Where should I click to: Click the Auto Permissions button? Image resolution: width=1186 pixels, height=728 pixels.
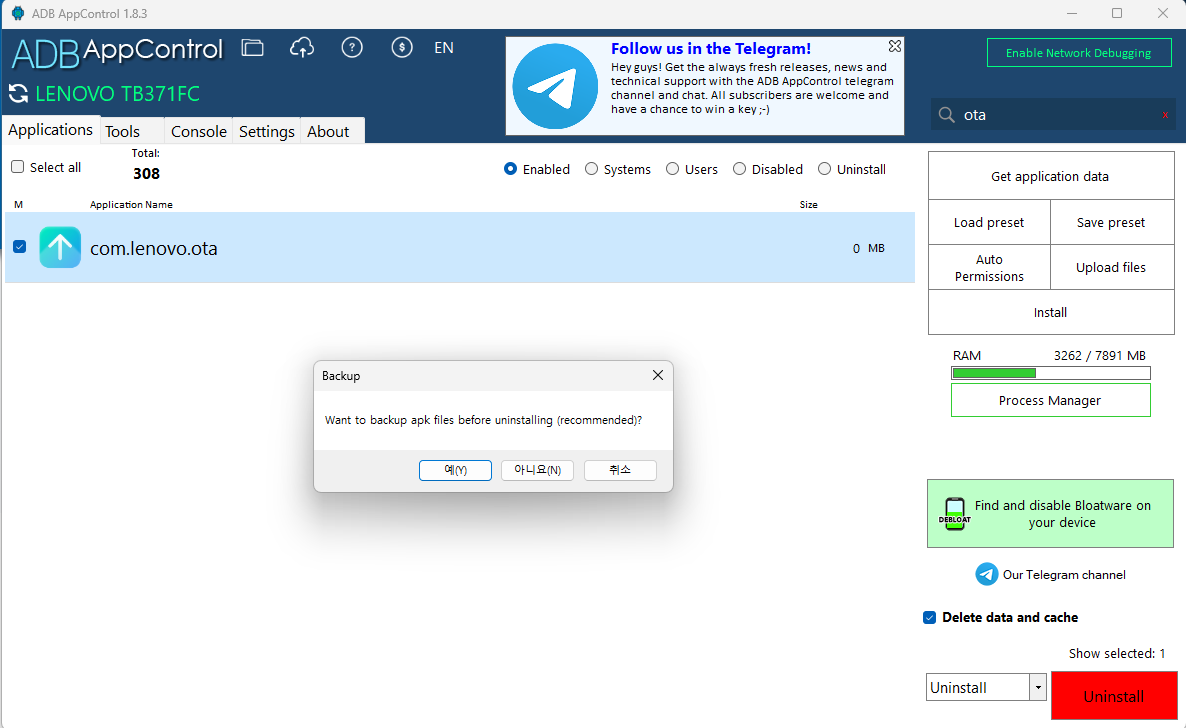click(989, 268)
